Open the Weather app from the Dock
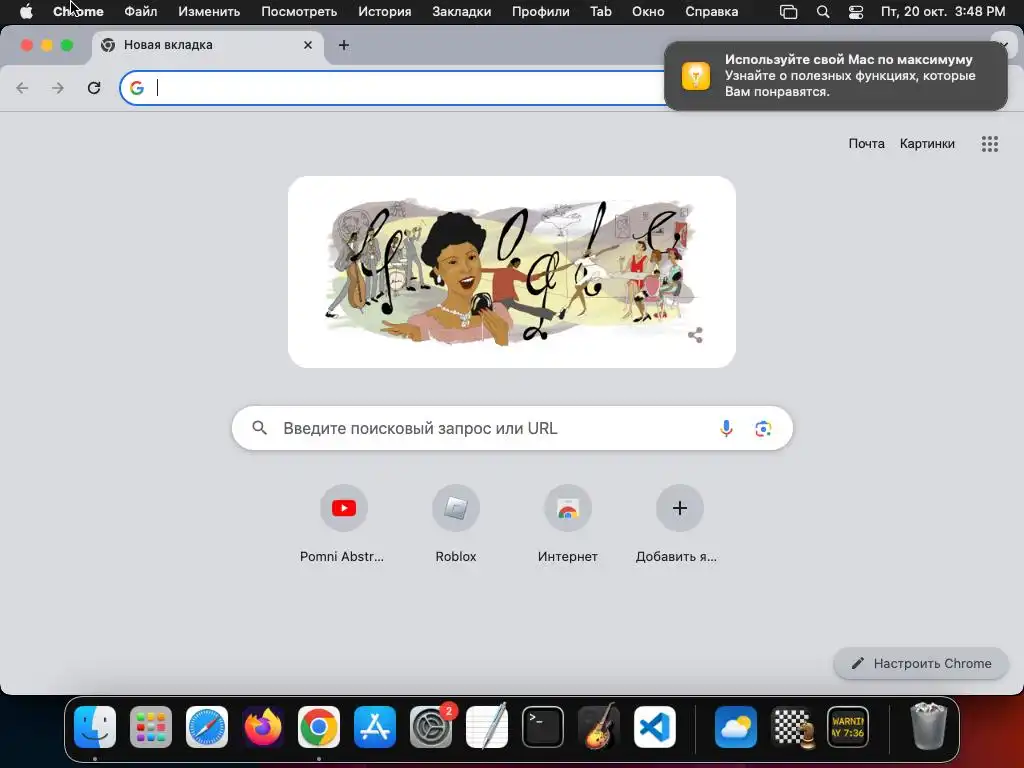The image size is (1024, 768). [x=735, y=727]
